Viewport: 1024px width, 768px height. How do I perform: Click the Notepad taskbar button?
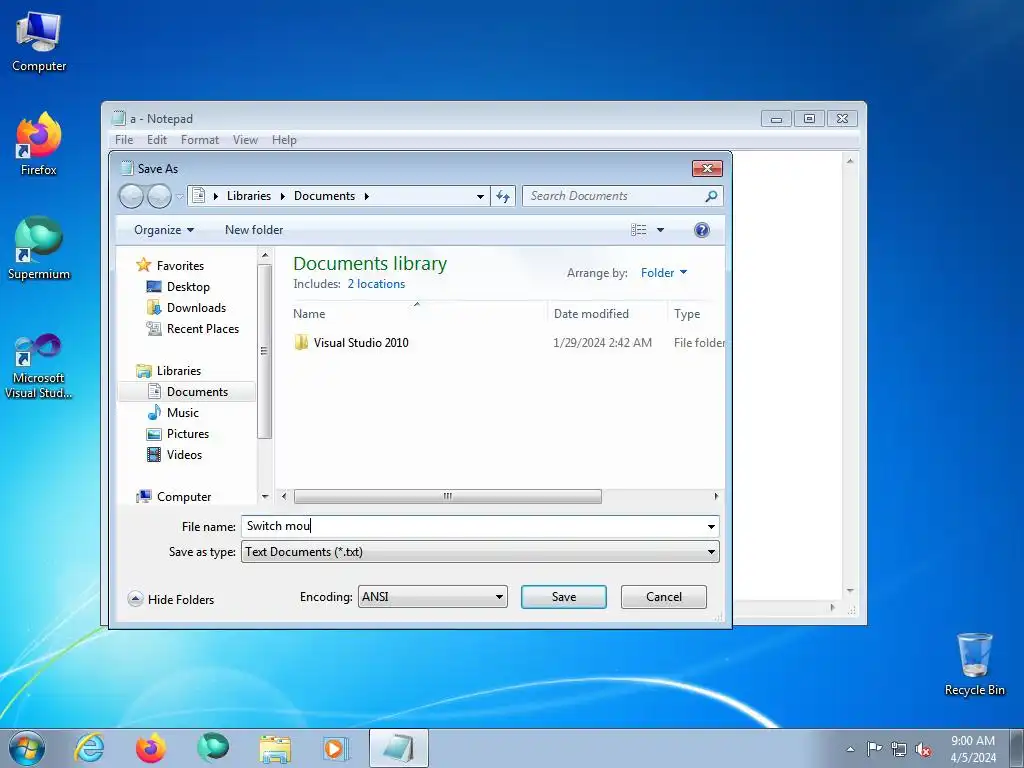(398, 748)
